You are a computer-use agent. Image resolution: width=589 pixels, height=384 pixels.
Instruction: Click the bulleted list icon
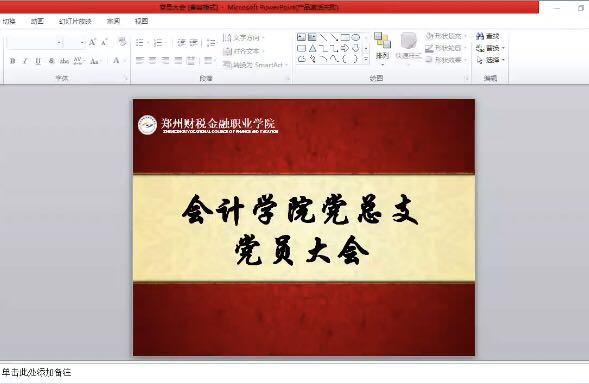140,42
